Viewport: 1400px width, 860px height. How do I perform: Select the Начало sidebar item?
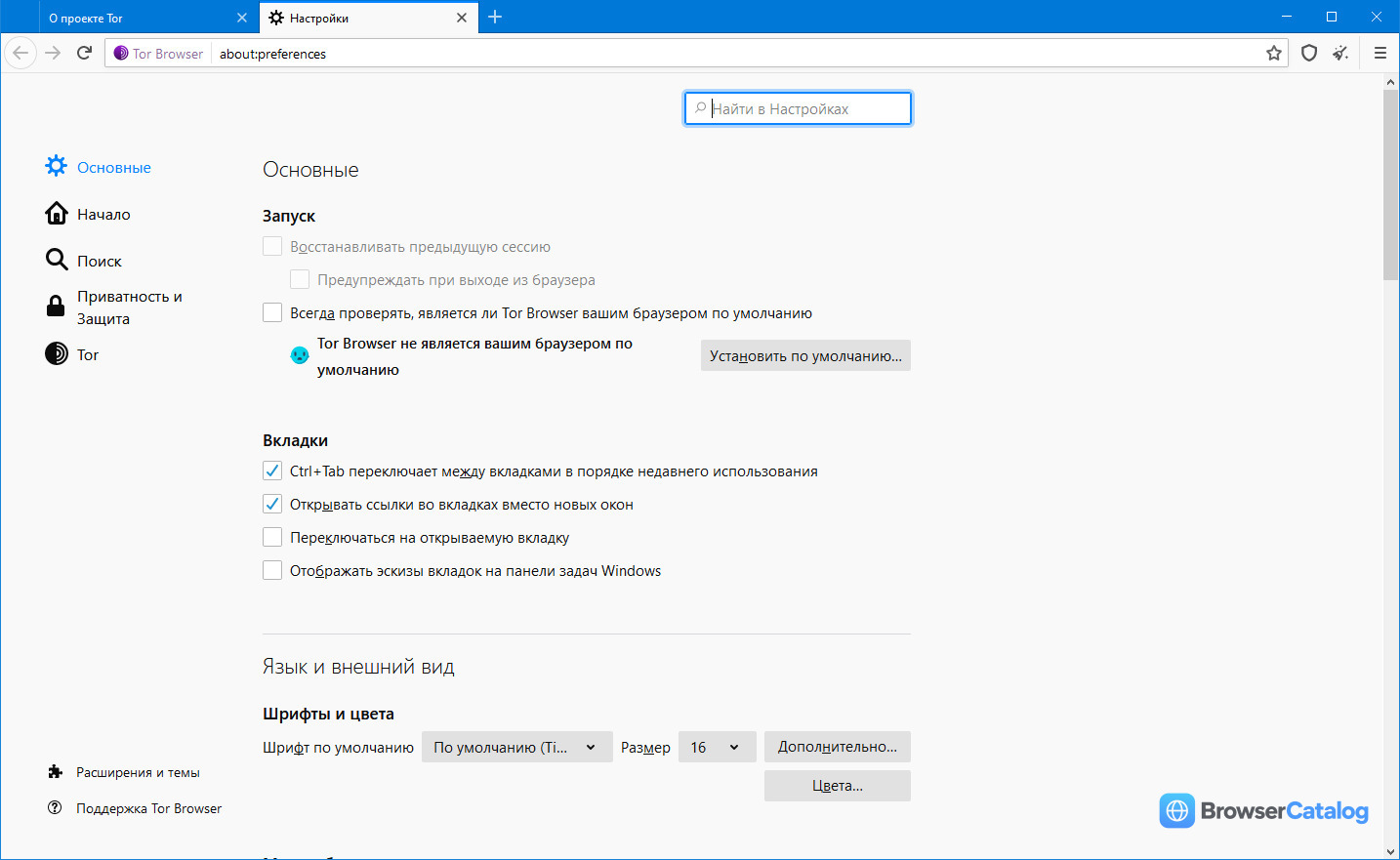point(88,214)
